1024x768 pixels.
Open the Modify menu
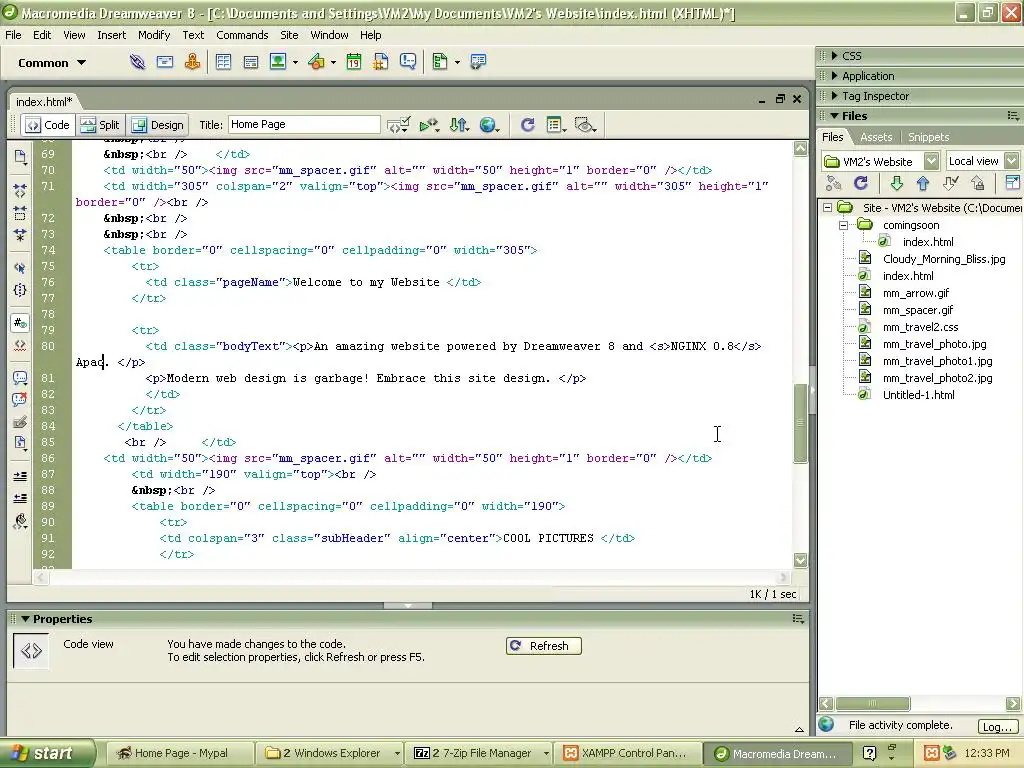click(154, 35)
